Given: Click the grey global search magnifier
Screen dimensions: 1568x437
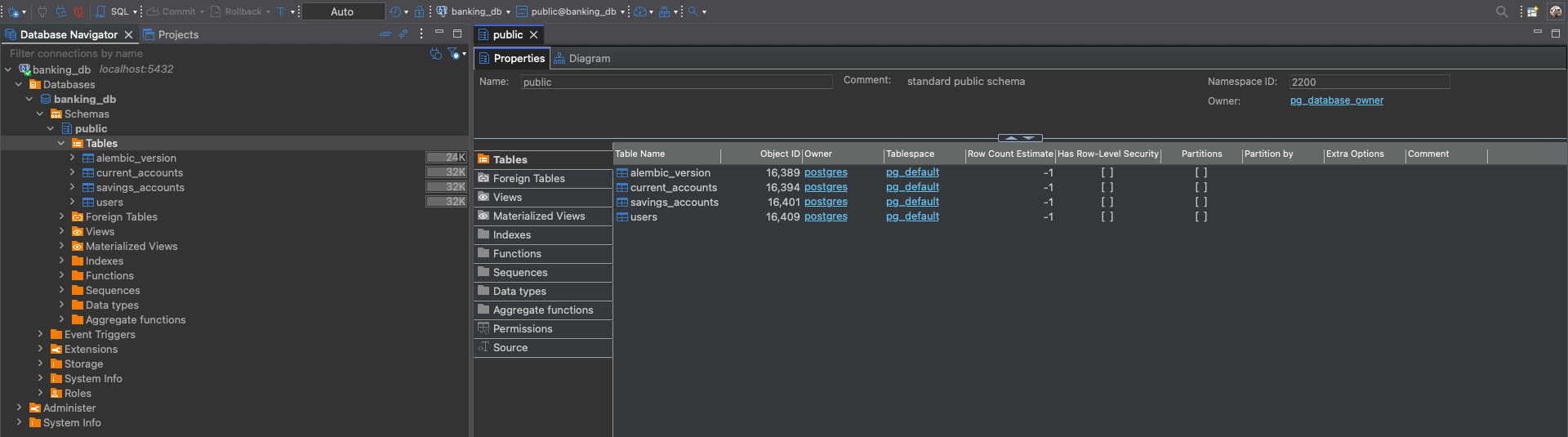Looking at the screenshot, I should [x=1502, y=11].
